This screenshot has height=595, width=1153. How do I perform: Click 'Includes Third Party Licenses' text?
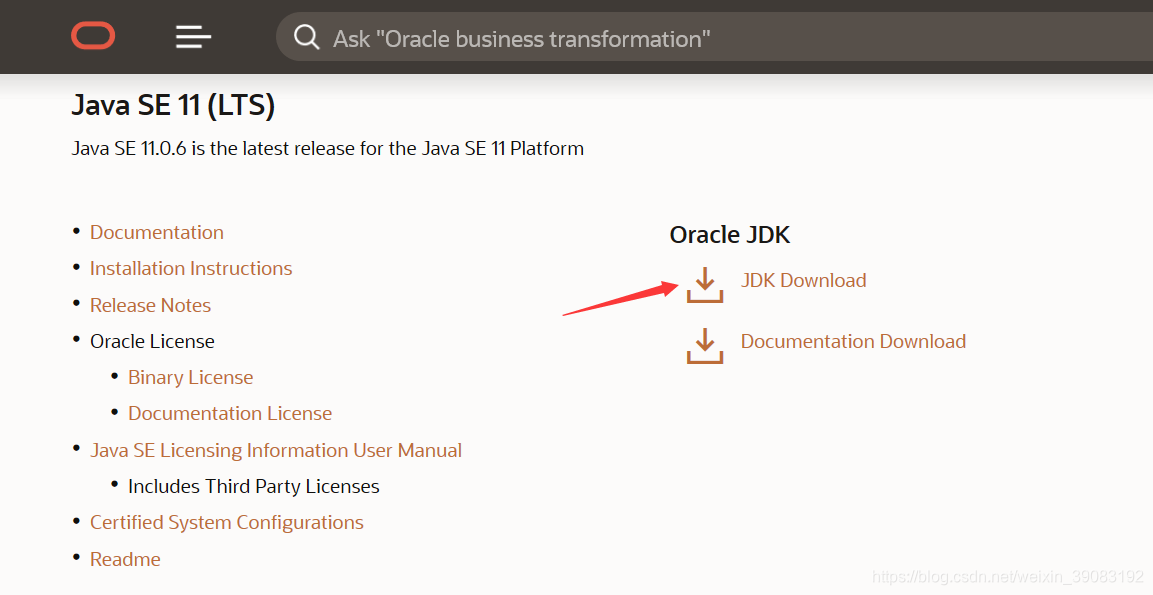(x=254, y=486)
